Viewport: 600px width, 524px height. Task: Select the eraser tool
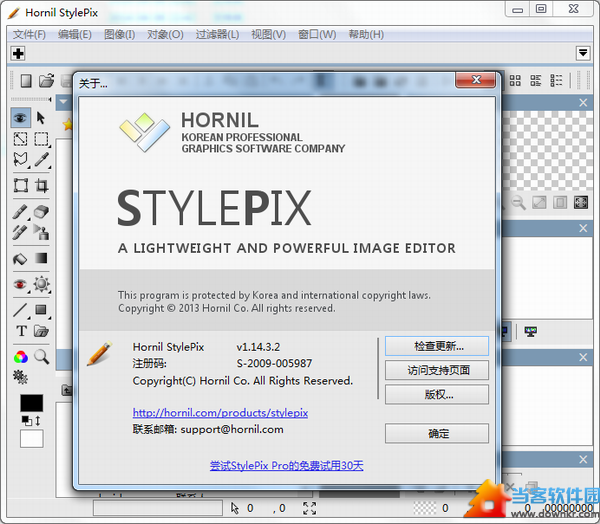pos(41,211)
